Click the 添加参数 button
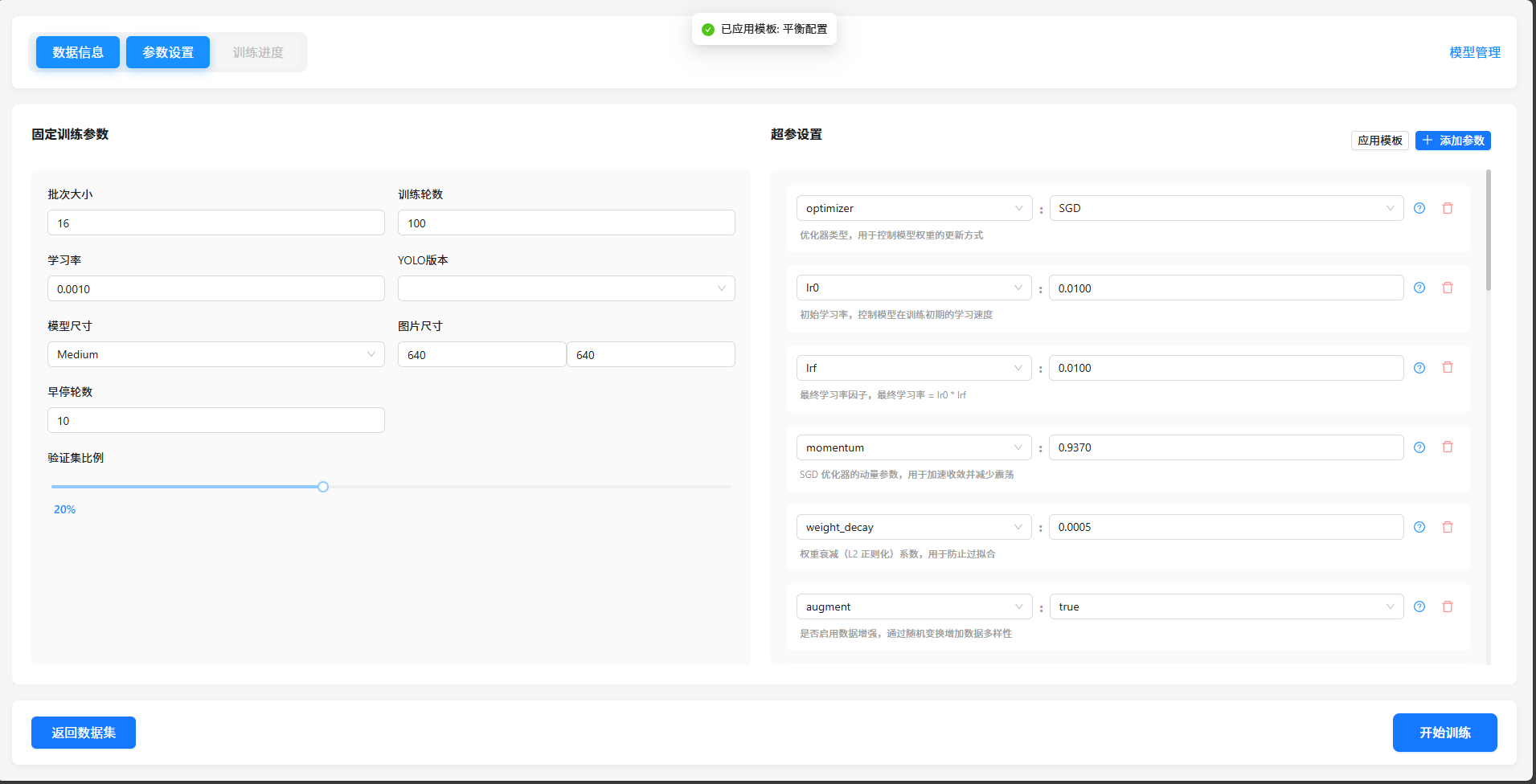 coord(1452,141)
